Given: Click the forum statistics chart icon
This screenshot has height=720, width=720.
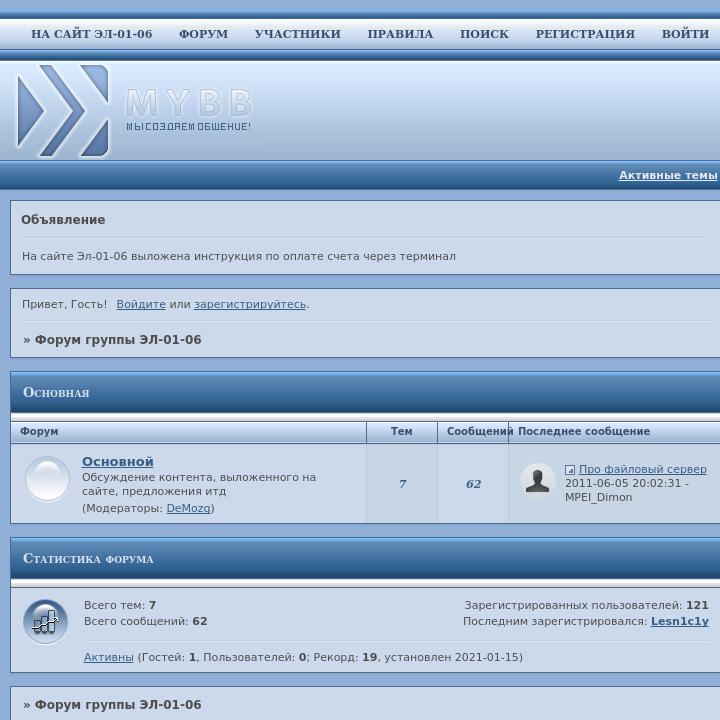Looking at the screenshot, I should pos(45,622).
